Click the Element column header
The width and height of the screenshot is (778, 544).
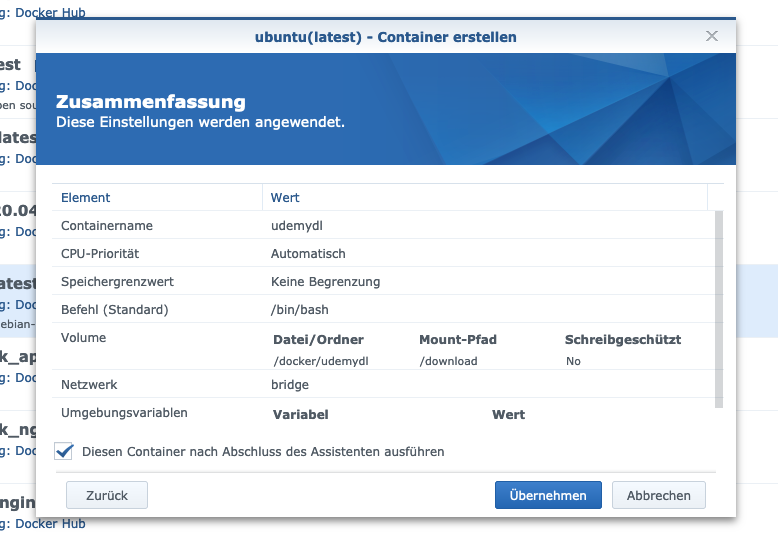point(157,198)
